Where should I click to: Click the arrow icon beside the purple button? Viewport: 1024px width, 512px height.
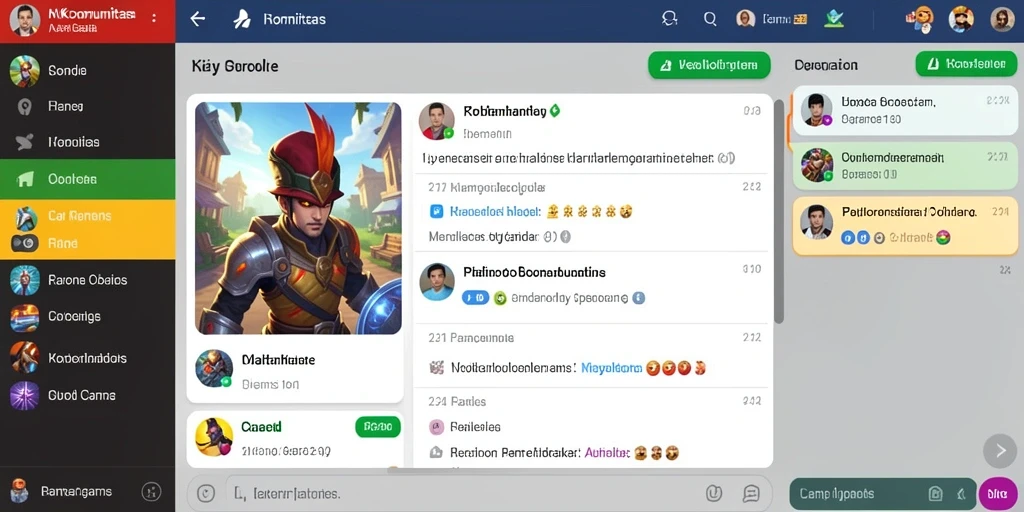pyautogui.click(x=961, y=494)
